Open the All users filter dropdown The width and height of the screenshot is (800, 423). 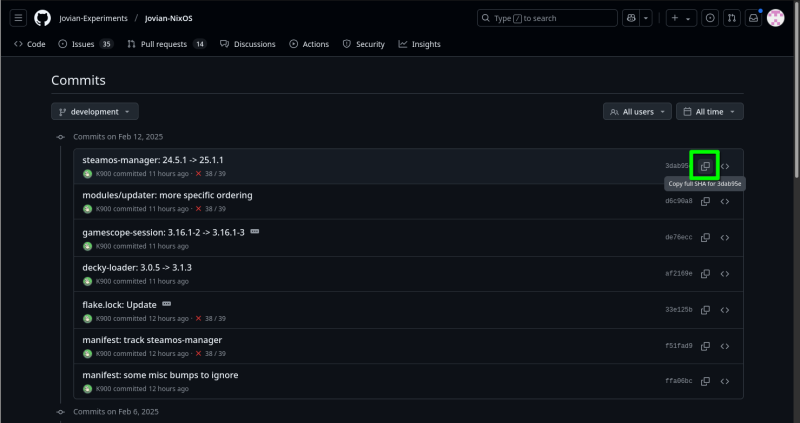tap(637, 112)
